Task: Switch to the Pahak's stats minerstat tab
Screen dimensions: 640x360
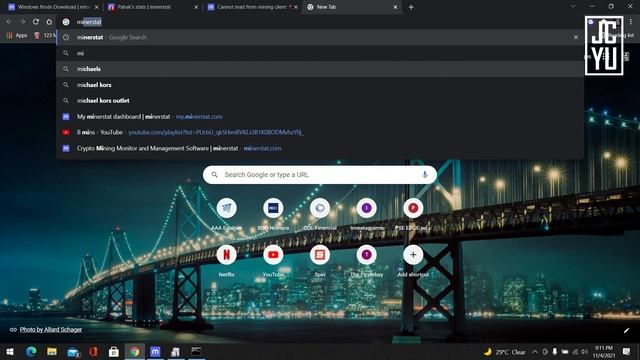Action: [152, 7]
